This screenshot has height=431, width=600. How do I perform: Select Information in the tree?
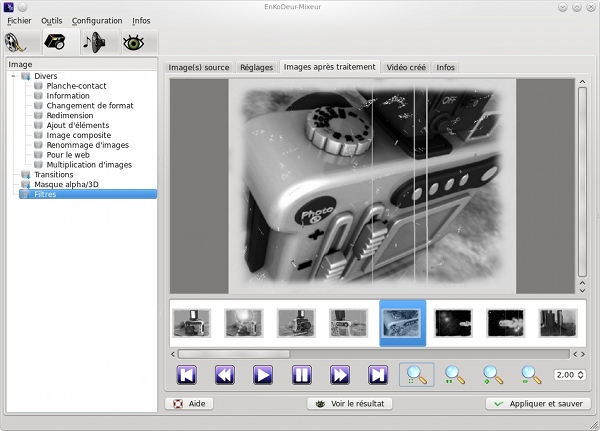(68, 96)
